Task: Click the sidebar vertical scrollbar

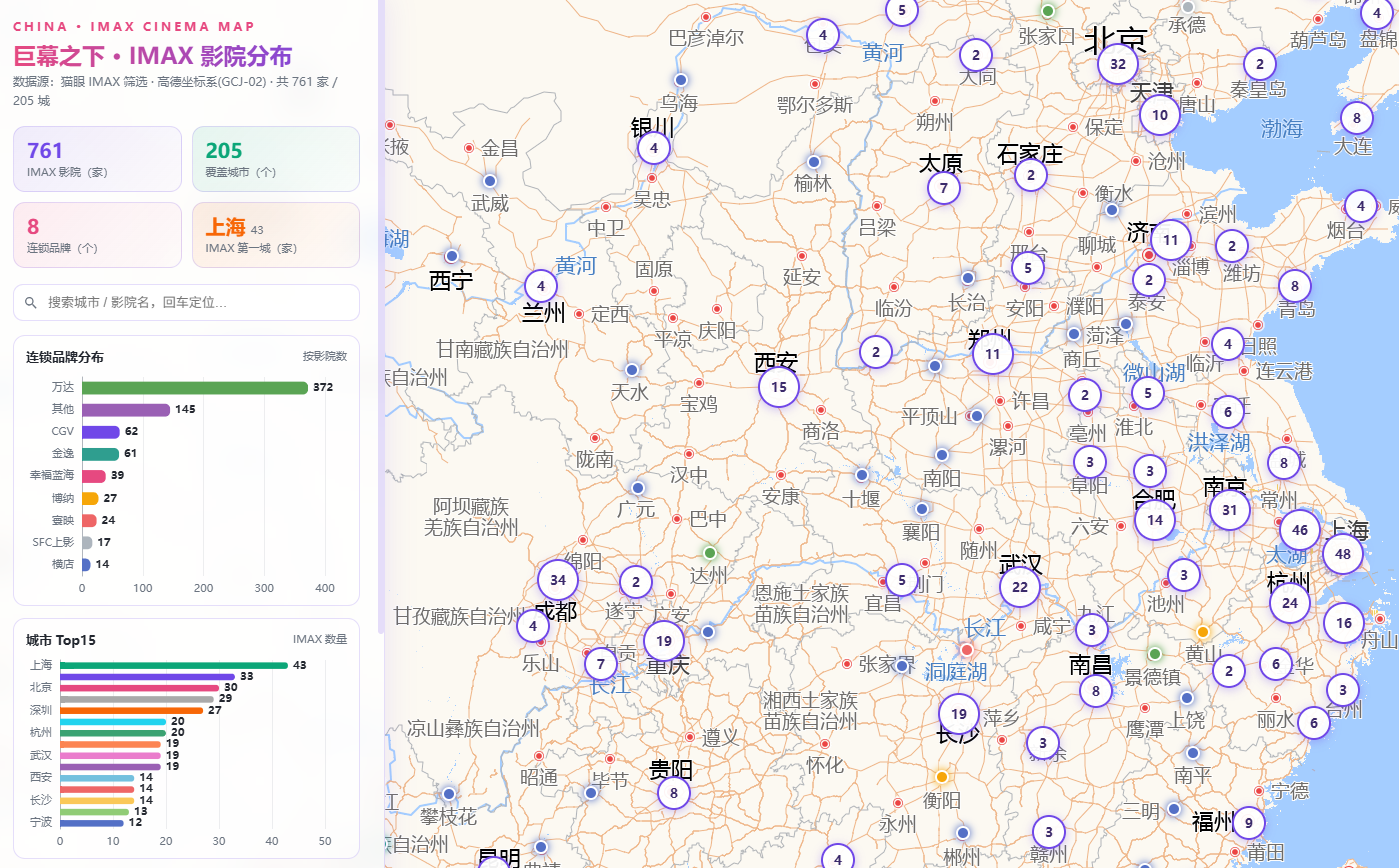Action: click(x=379, y=316)
